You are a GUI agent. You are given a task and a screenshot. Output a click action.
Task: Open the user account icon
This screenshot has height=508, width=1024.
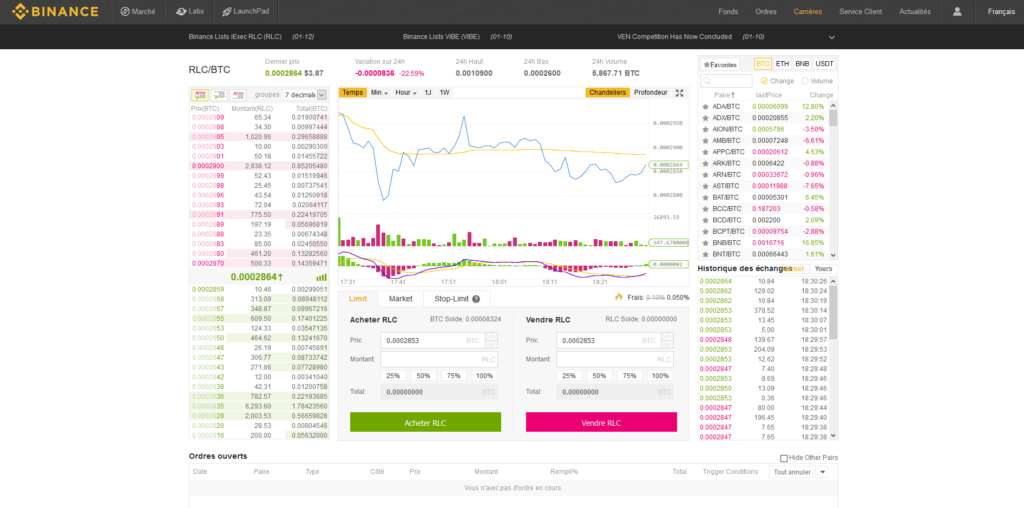click(x=957, y=12)
